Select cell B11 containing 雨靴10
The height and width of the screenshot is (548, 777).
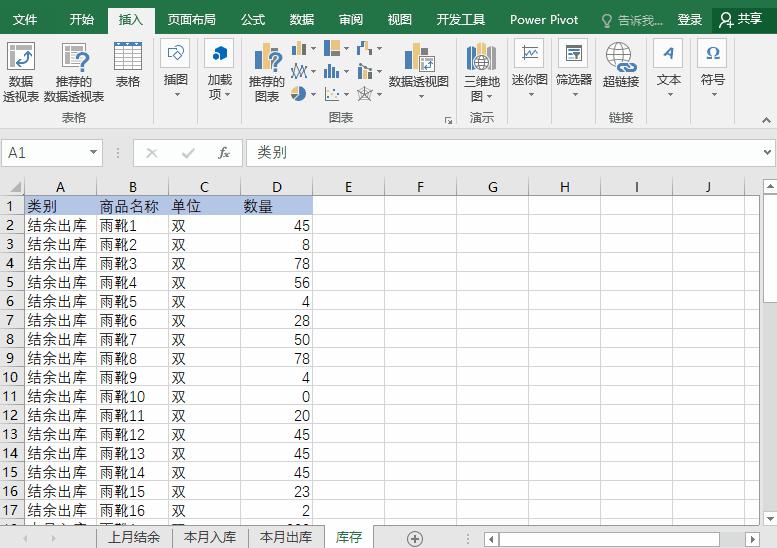point(132,396)
